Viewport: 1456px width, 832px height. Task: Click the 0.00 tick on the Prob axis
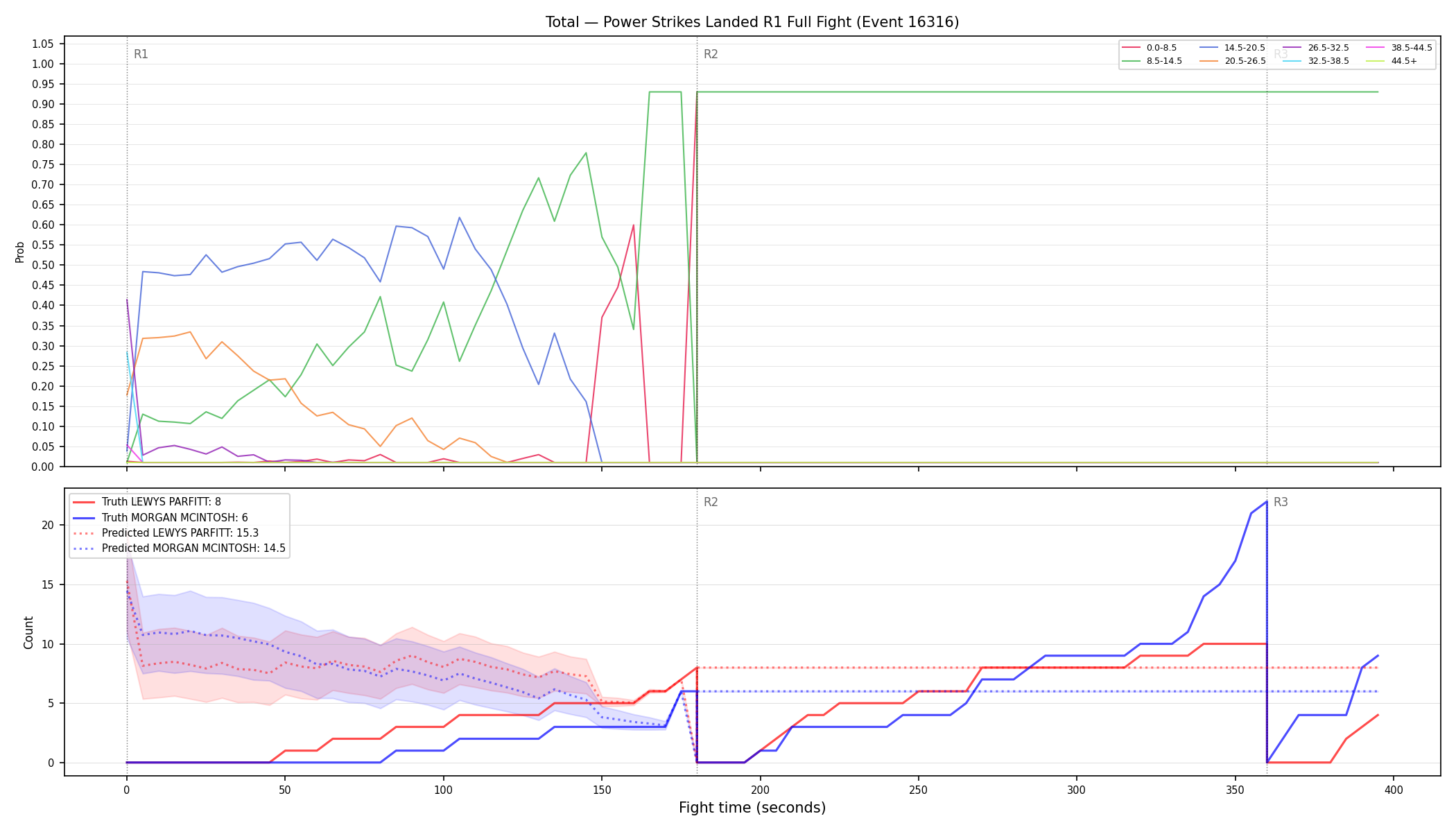(42, 467)
